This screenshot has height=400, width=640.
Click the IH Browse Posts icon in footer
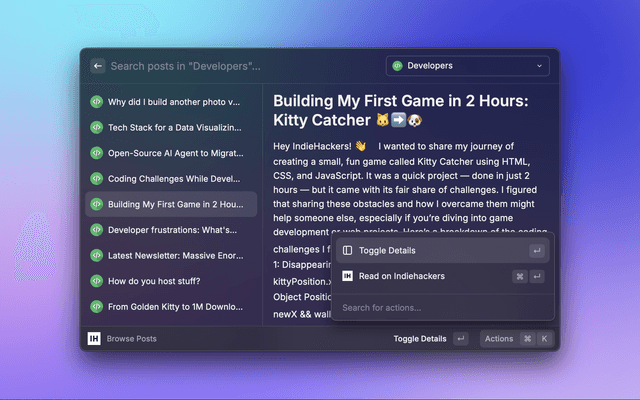click(94, 339)
